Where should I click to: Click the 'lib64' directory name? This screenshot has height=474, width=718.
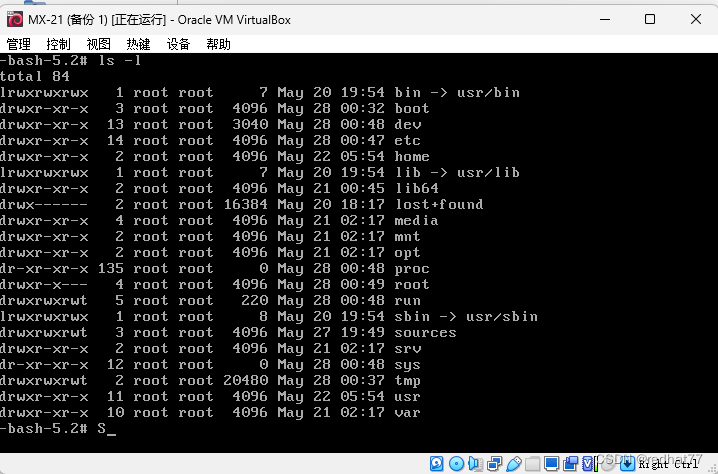click(x=417, y=189)
